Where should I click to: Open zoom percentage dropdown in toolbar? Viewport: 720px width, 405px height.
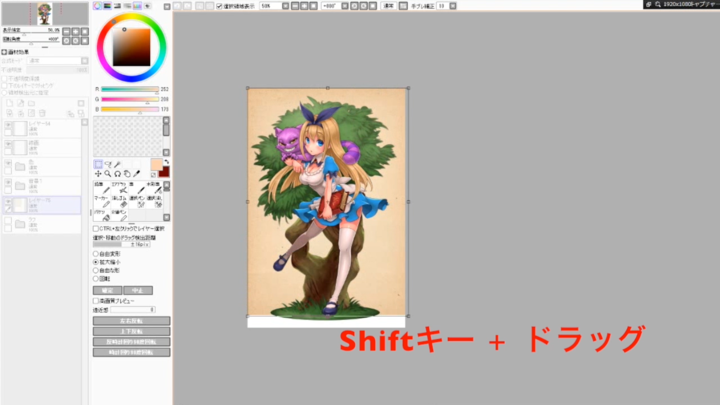285,6
